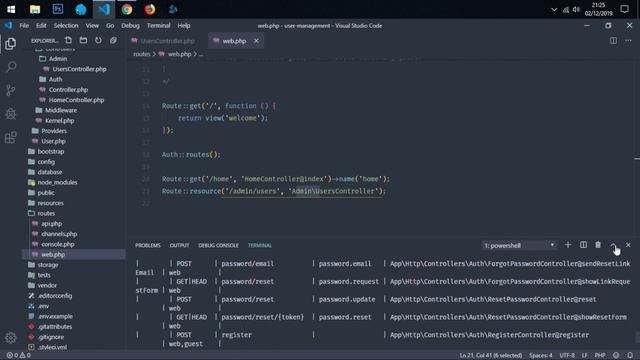Open the Debug view in activity bar
Image resolution: width=640 pixels, height=360 pixels.
pyautogui.click(x=11, y=114)
